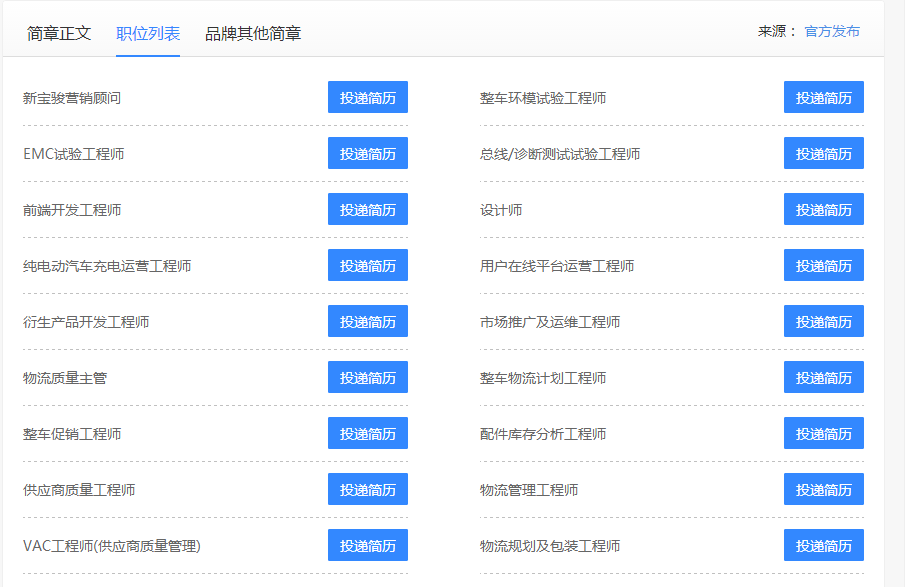Image resolution: width=919 pixels, height=587 pixels.
Task: Apply for 整车促销工程师 job
Action: (367, 434)
